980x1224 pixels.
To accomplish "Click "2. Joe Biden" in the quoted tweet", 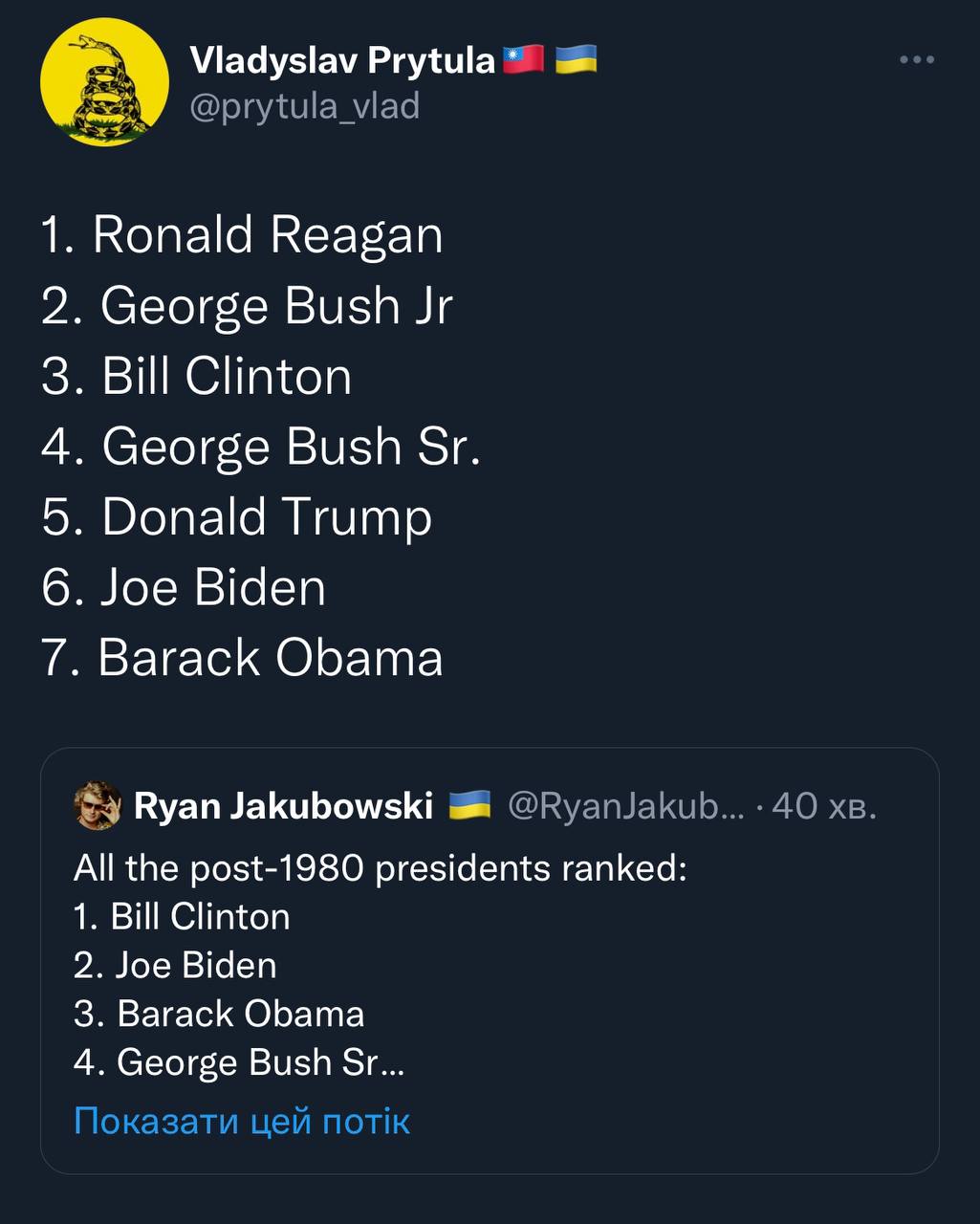I will click(x=175, y=965).
